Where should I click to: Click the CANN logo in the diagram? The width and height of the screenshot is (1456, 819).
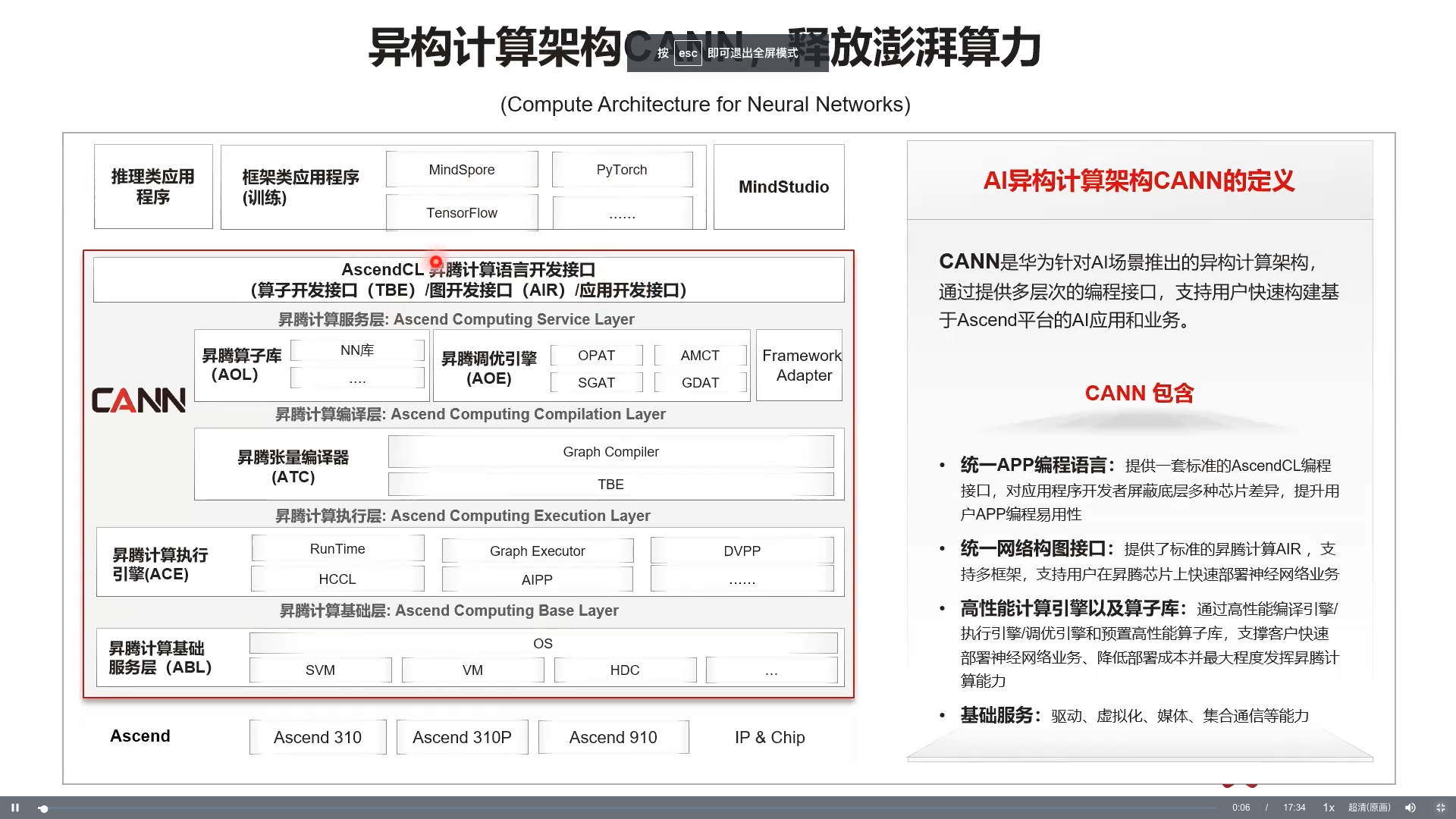point(138,400)
